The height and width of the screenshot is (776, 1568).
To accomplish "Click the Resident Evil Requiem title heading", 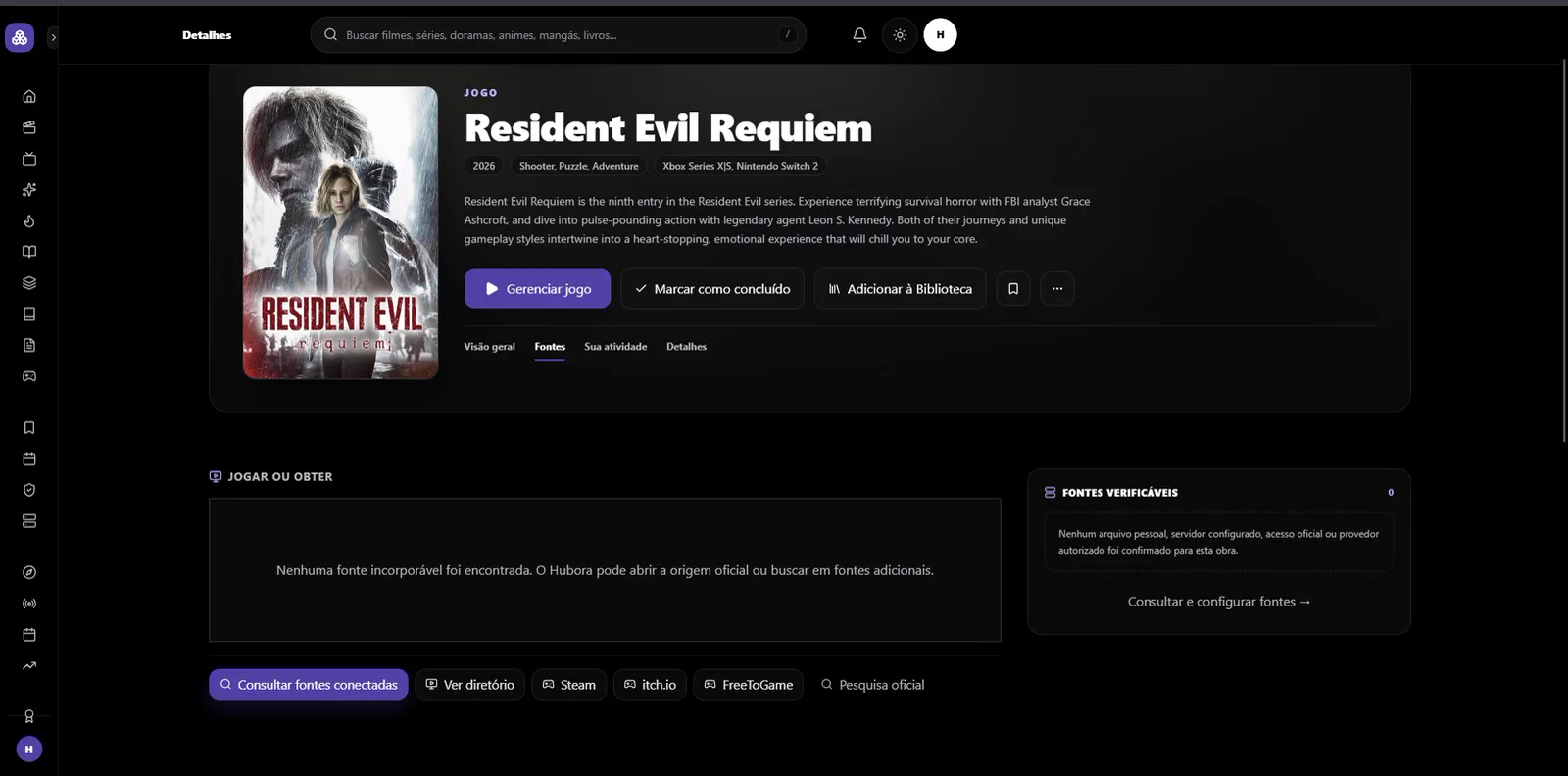I will 668,128.
